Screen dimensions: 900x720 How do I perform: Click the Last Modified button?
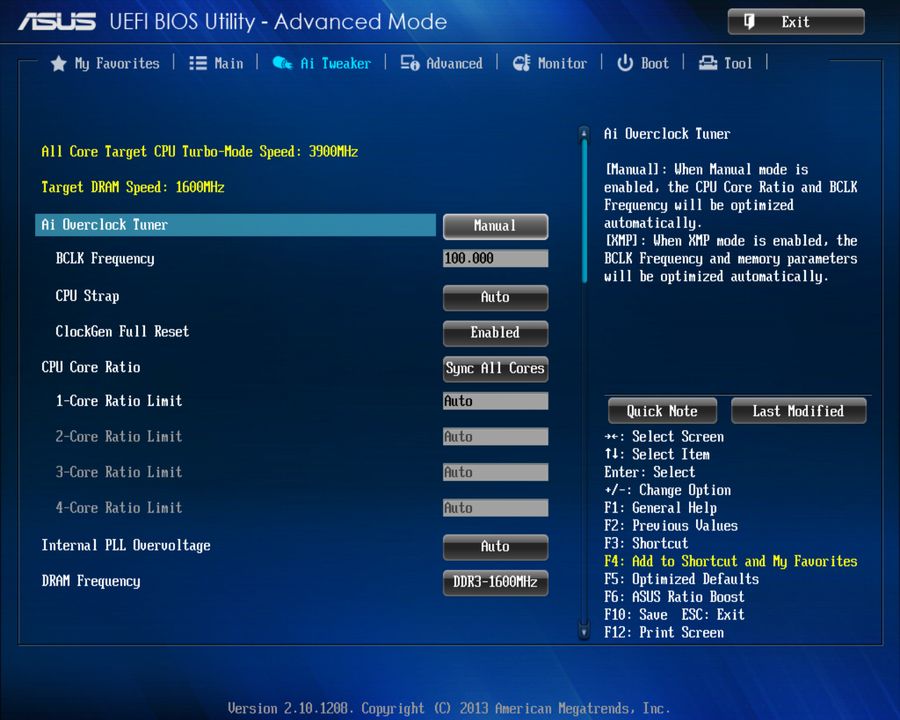click(x=798, y=410)
